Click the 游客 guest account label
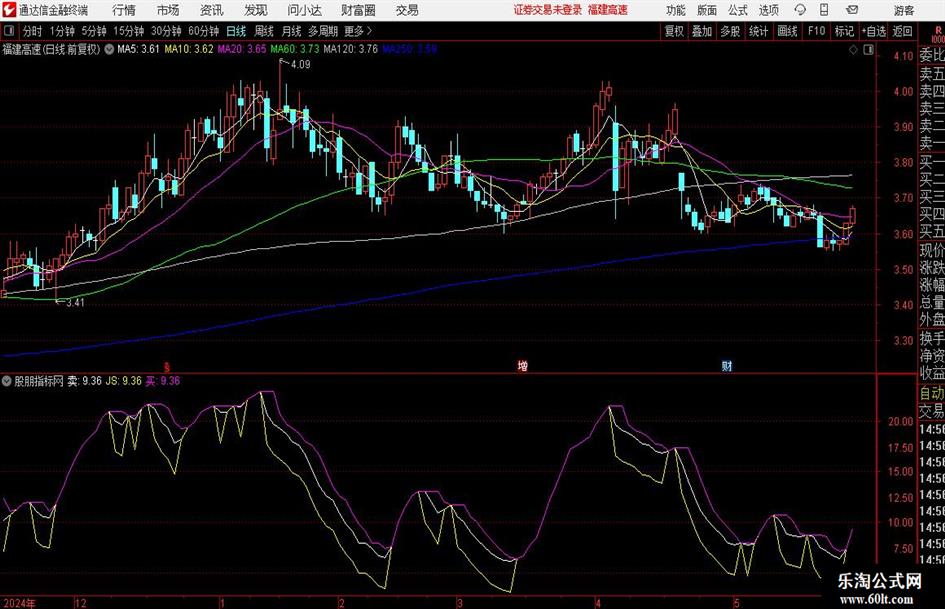Viewport: 945px width, 609px height. (904, 10)
